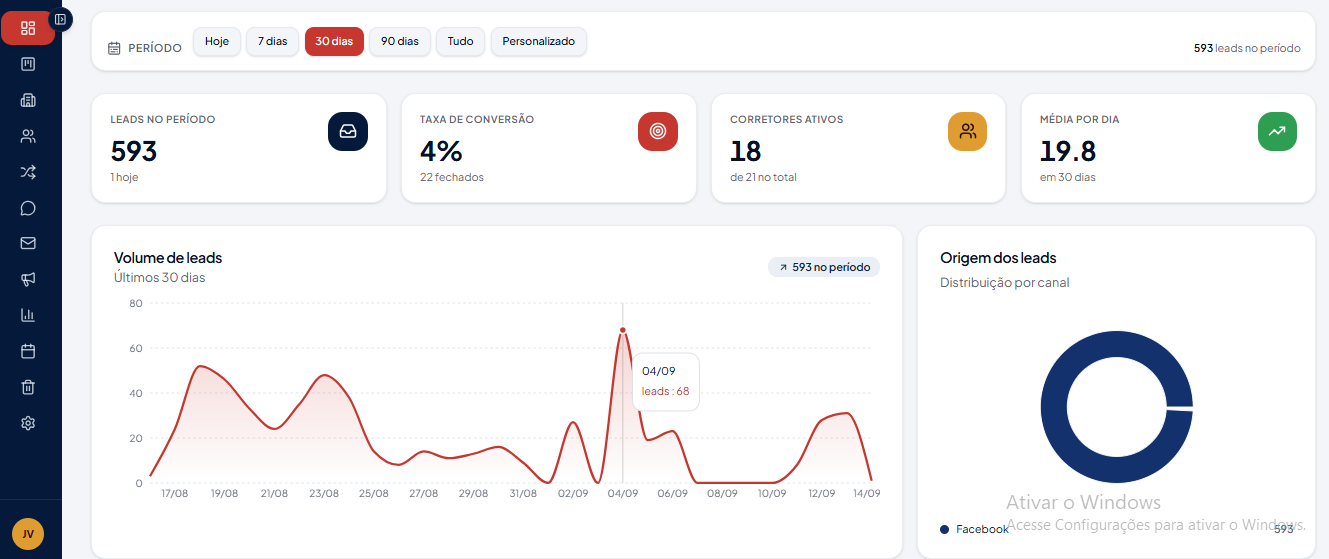Open the chat bubble icon in sidebar
Screen dimensions: 1329x559
[28, 208]
